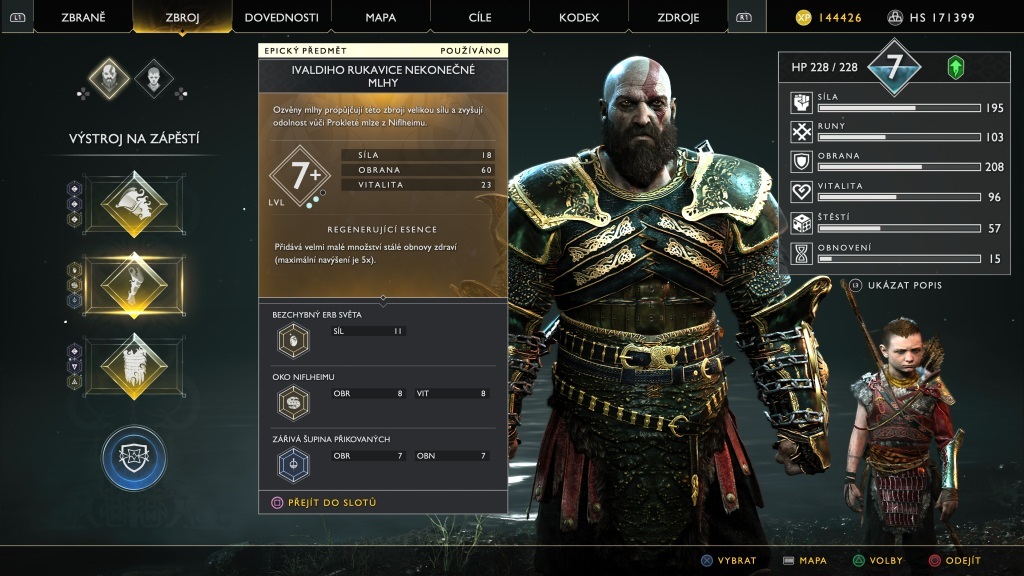1024x576 pixels.
Task: Select the highlighted Ivaldi gauntlets slot
Action: click(134, 285)
